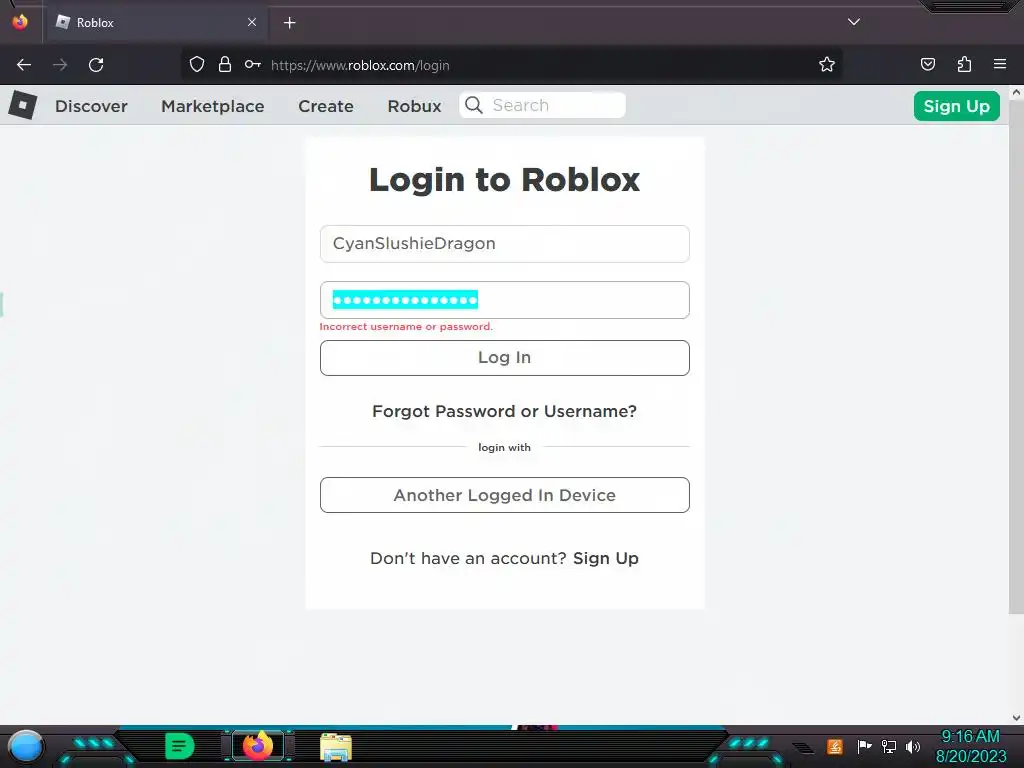Open the Start orb on taskbar
This screenshot has width=1024, height=768.
(26, 746)
